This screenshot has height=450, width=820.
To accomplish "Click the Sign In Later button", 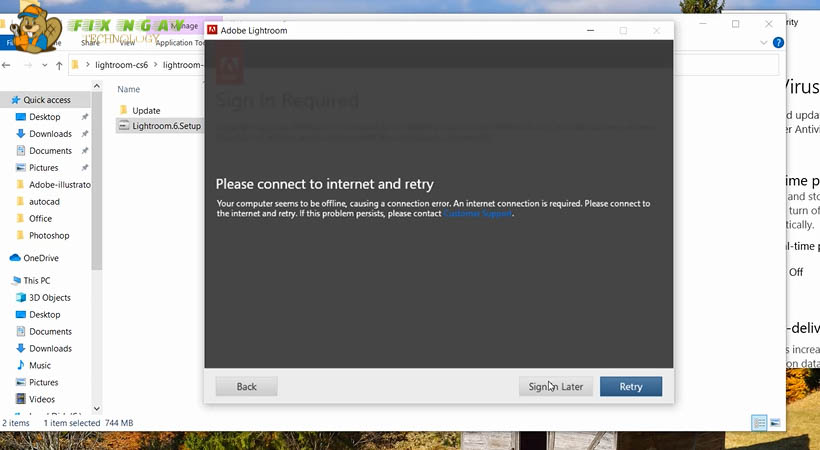I will tap(556, 386).
